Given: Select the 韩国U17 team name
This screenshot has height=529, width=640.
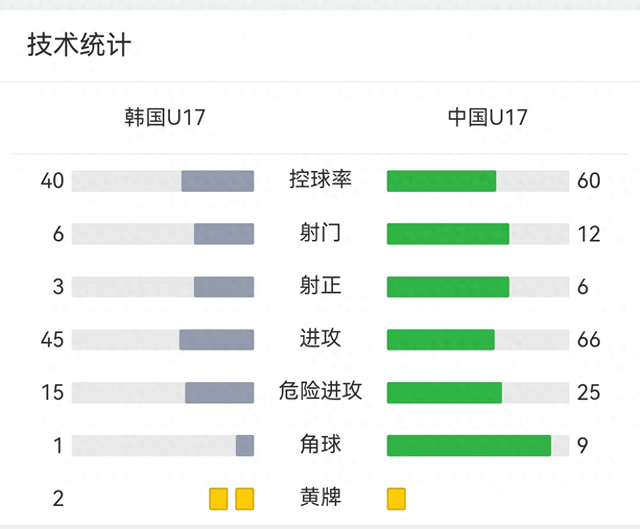Looking at the screenshot, I should (x=164, y=117).
